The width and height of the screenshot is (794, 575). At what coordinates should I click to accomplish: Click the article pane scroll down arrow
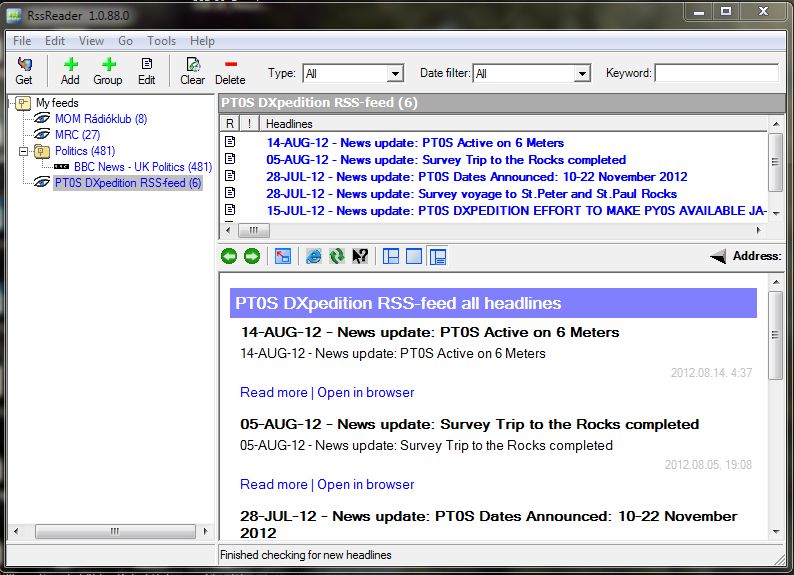[776, 531]
